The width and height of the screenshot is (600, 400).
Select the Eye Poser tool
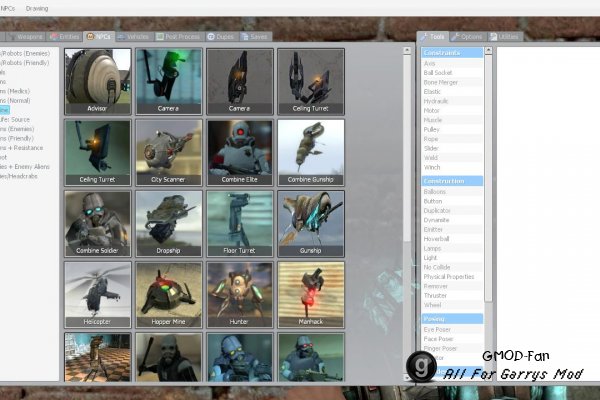point(452,330)
